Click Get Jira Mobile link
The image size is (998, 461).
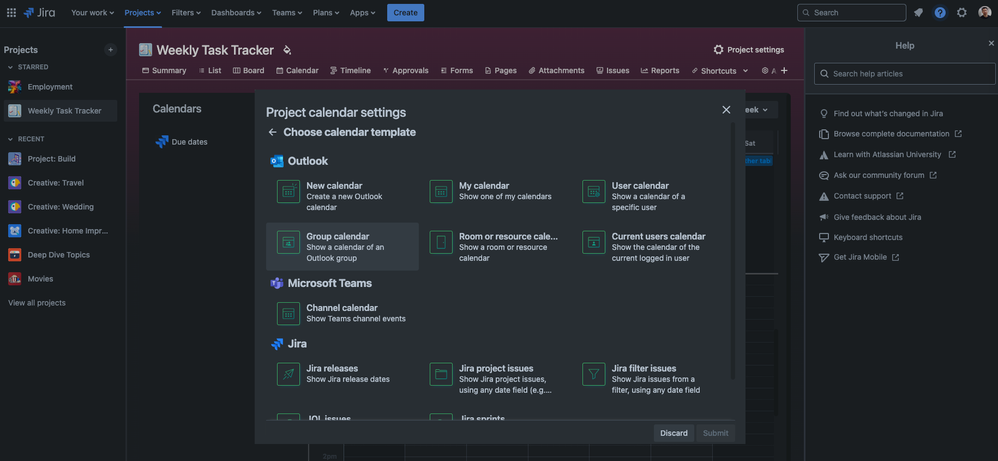pos(859,258)
